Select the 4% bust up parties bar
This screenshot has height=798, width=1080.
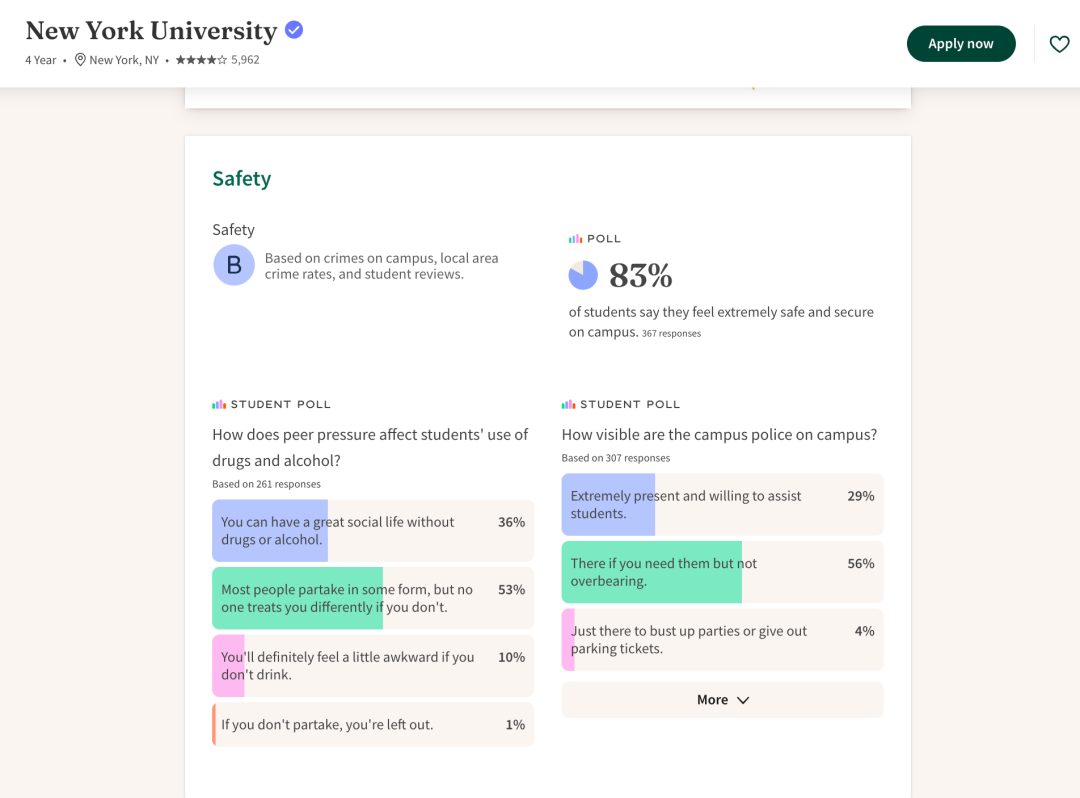(x=722, y=640)
